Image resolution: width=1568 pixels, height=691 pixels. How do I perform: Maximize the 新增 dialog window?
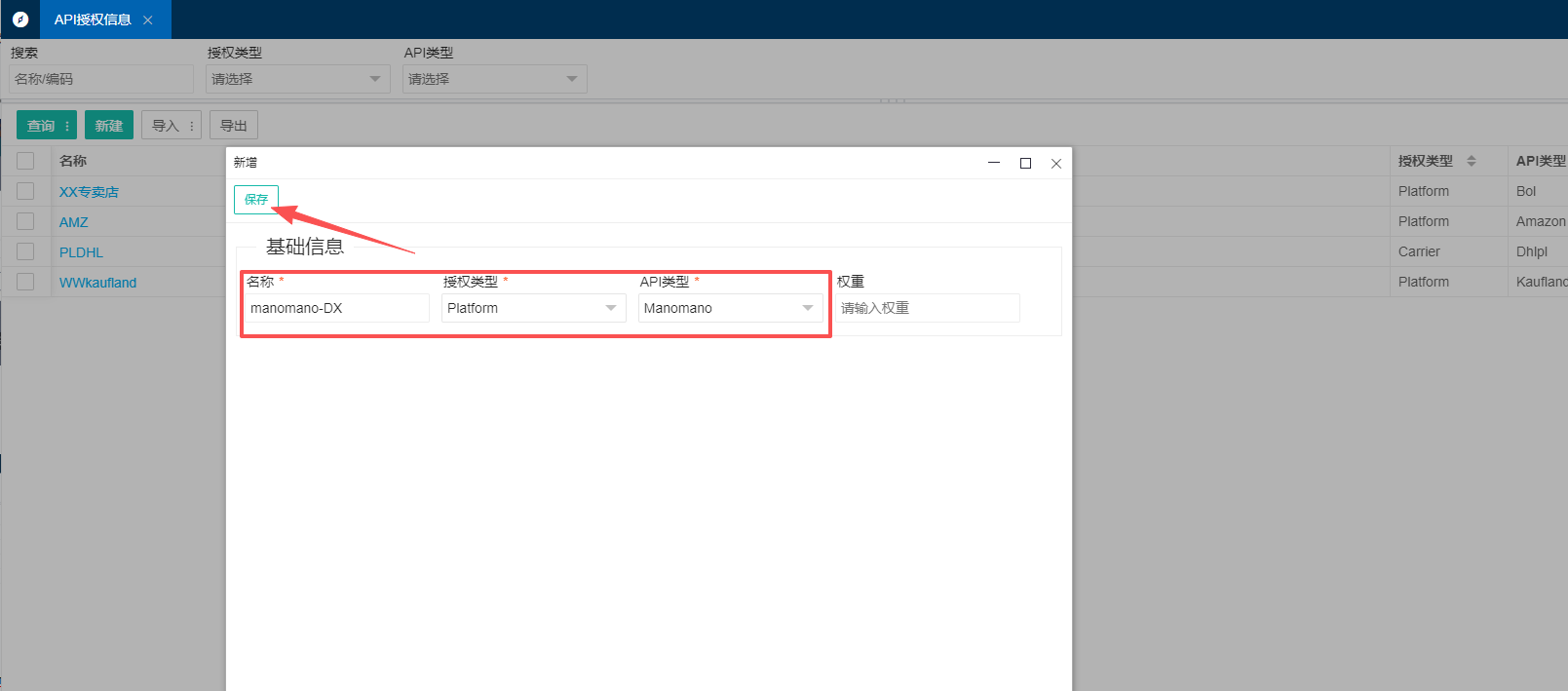[1025, 164]
